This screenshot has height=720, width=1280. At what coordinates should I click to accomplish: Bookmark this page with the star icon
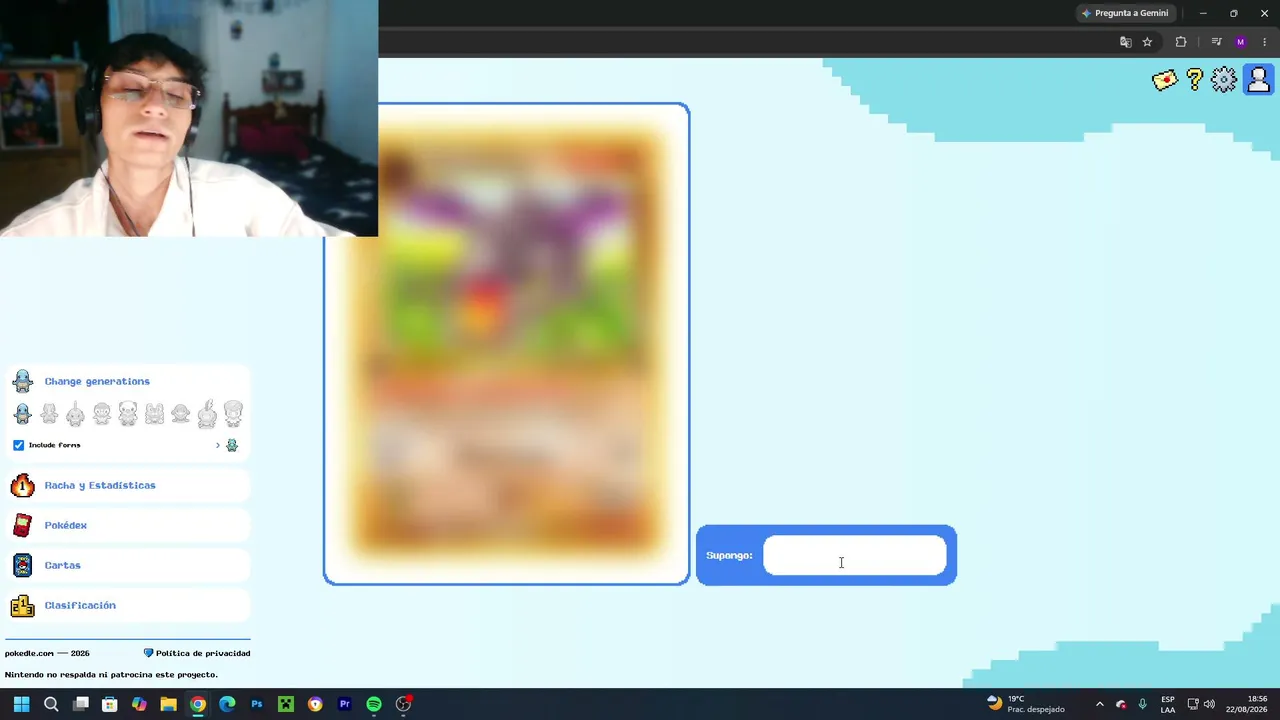pos(1147,42)
